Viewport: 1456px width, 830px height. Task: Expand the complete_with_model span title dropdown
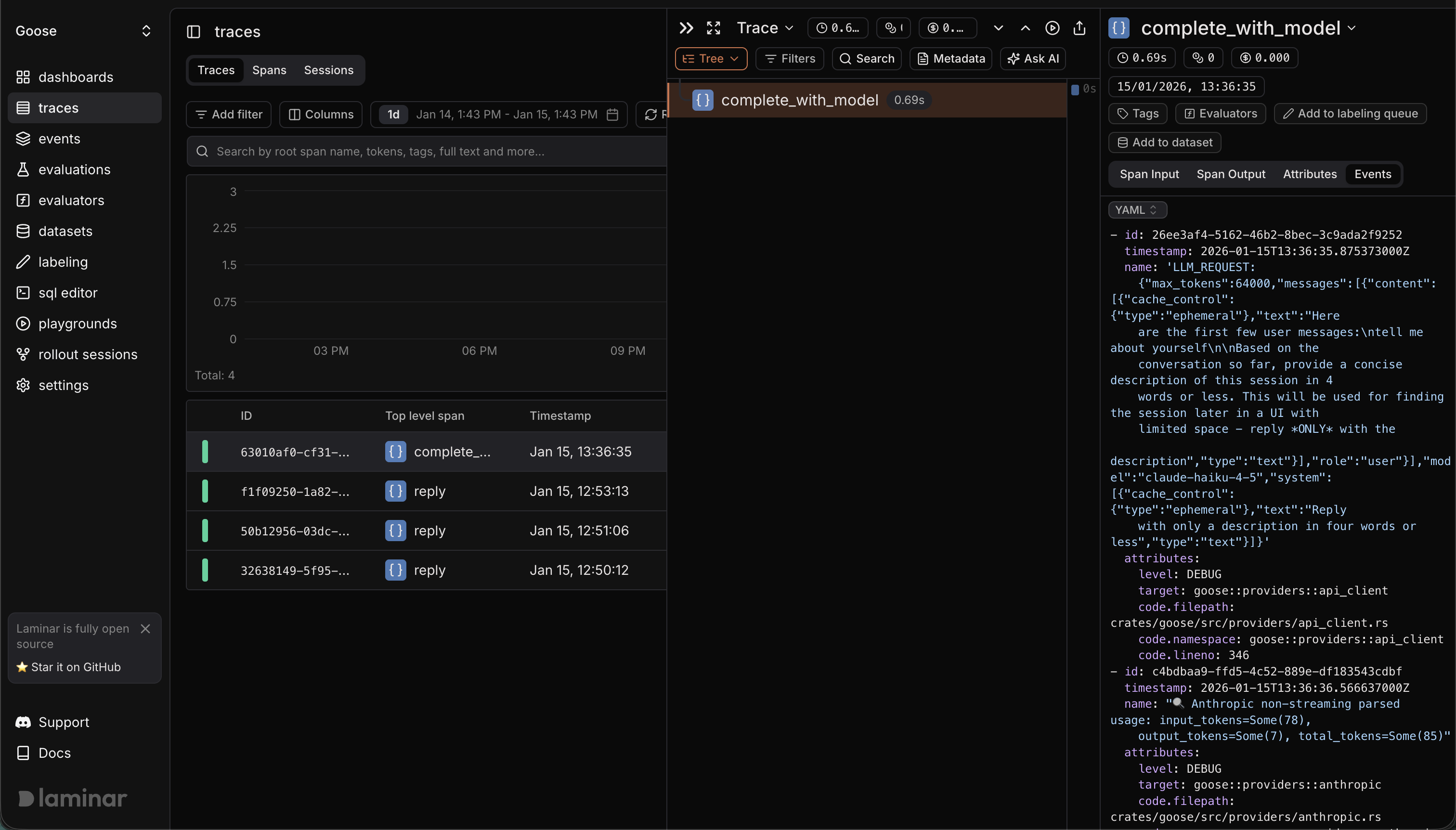[x=1352, y=28]
